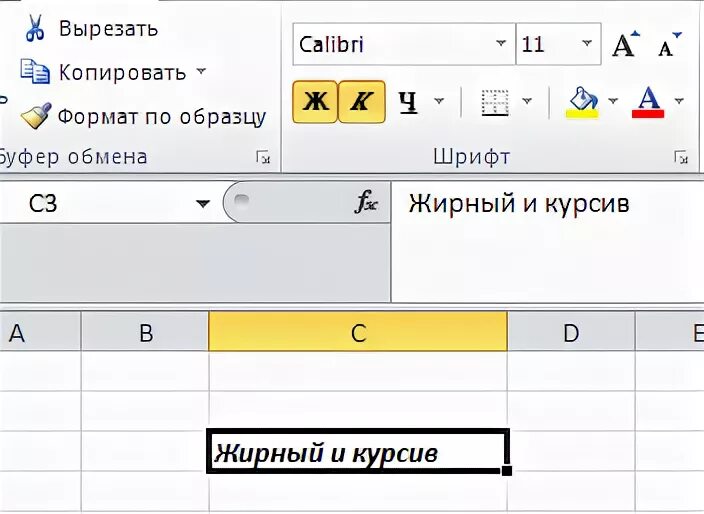The width and height of the screenshot is (704, 514).
Task: Click the Cut (Вырезать) scissors icon
Action: [x=35, y=28]
